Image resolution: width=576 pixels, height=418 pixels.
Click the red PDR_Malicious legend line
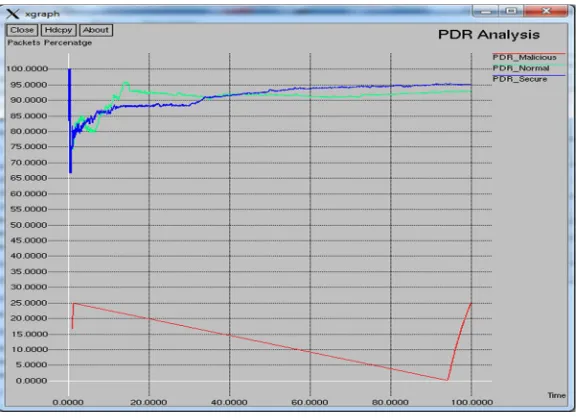point(529,54)
